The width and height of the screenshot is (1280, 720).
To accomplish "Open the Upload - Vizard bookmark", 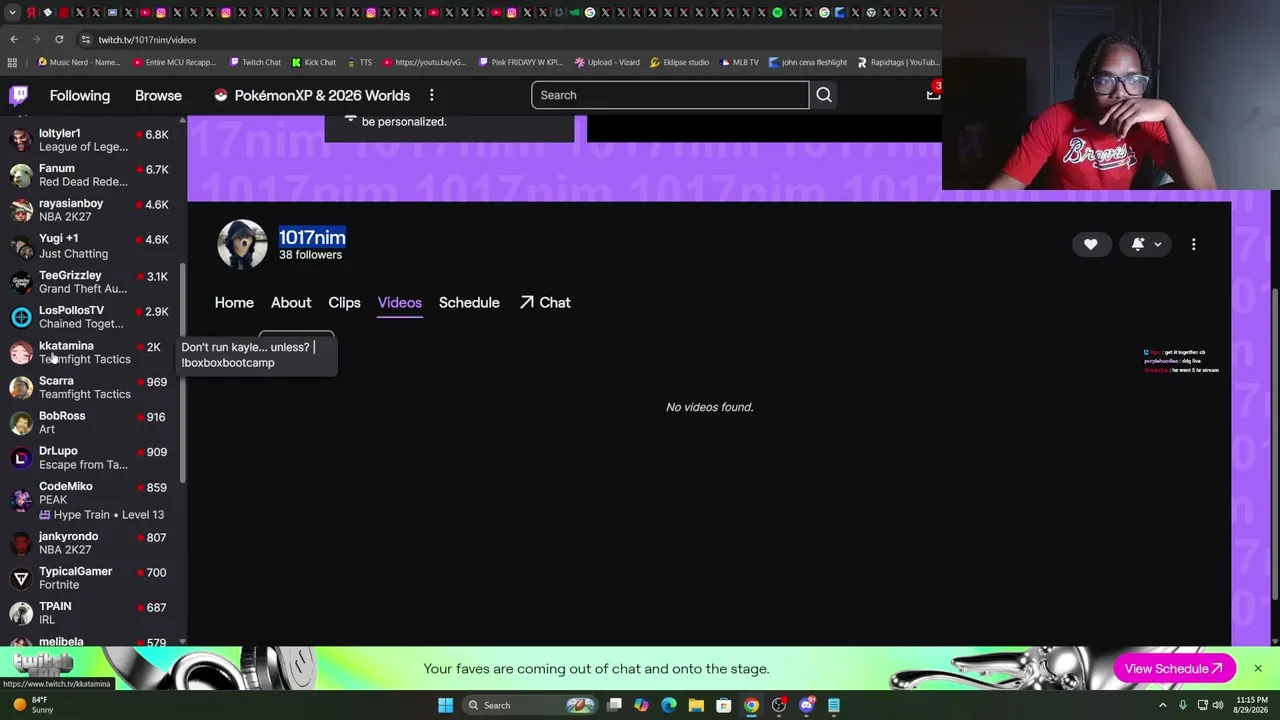I will (607, 62).
